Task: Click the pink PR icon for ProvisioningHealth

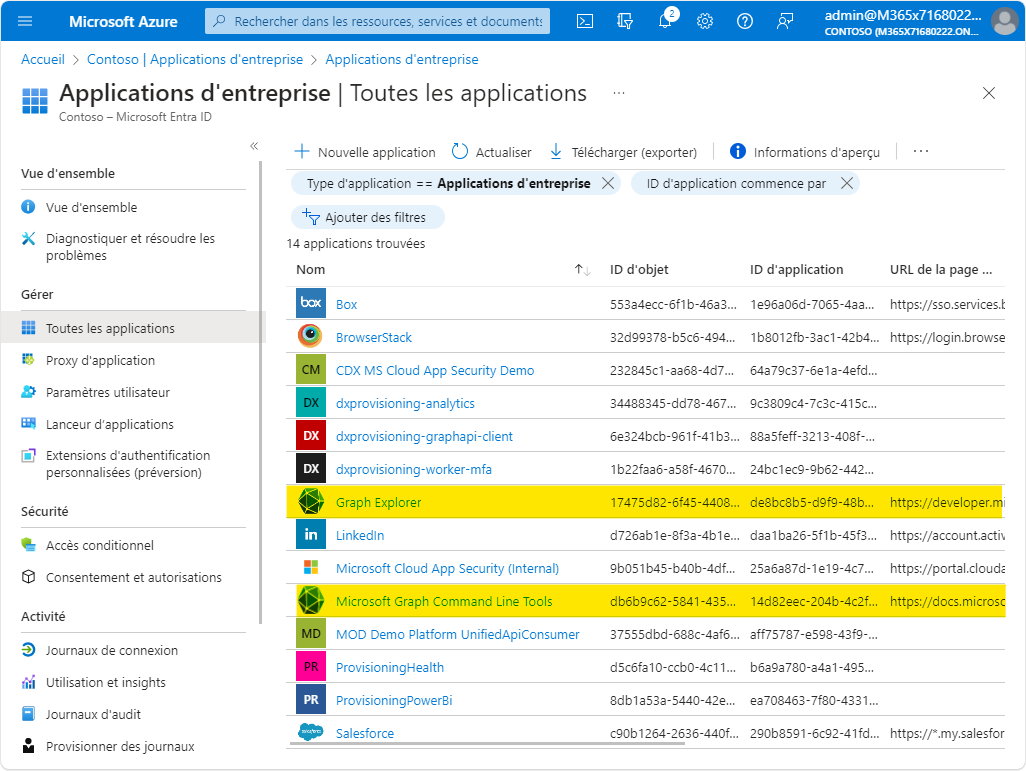Action: point(311,666)
